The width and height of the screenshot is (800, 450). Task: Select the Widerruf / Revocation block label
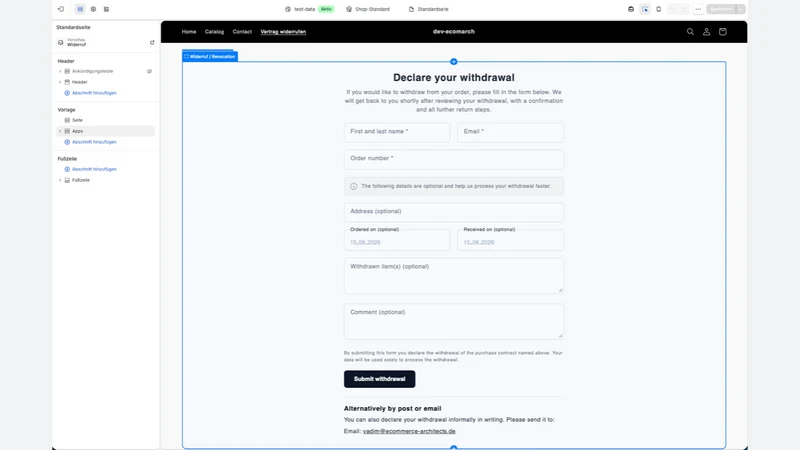[x=210, y=57]
